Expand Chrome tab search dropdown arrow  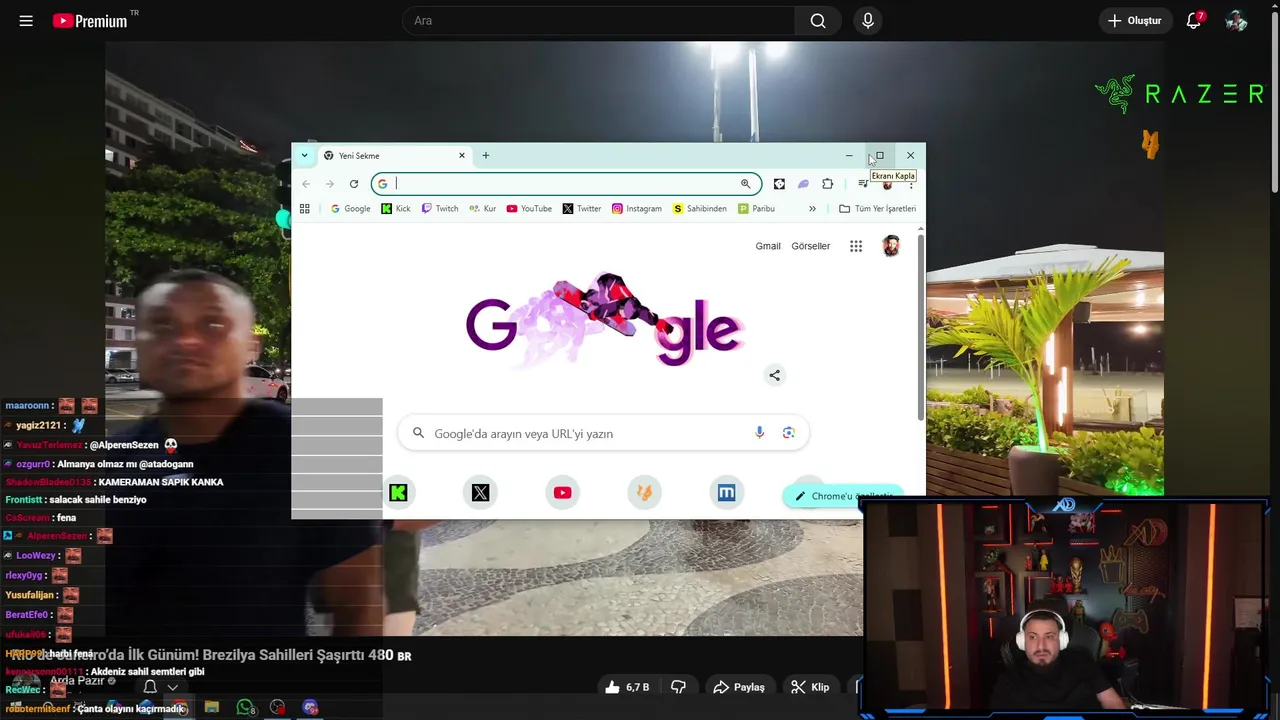pyautogui.click(x=304, y=155)
